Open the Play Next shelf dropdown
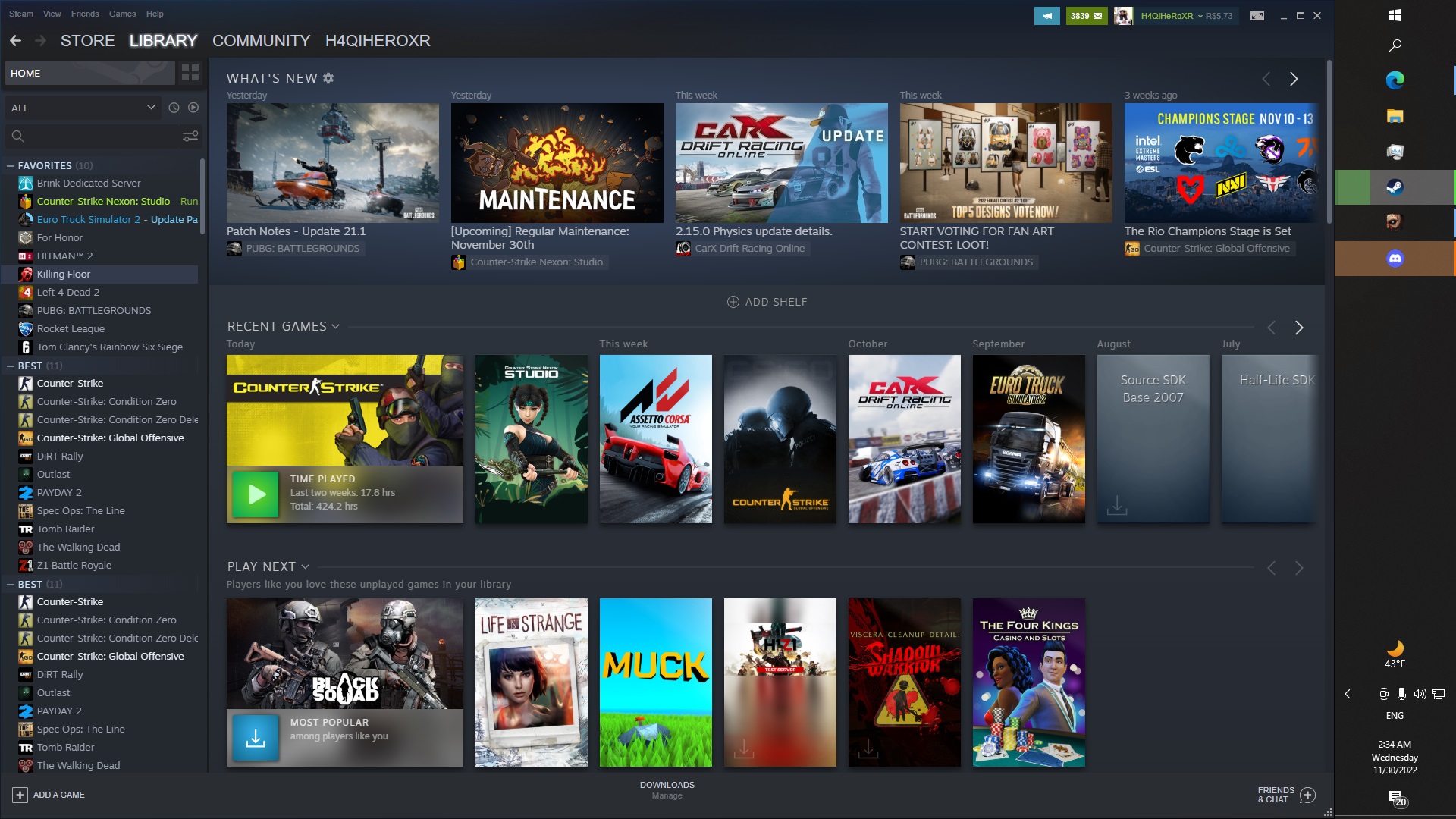Image resolution: width=1456 pixels, height=819 pixels. (x=305, y=566)
